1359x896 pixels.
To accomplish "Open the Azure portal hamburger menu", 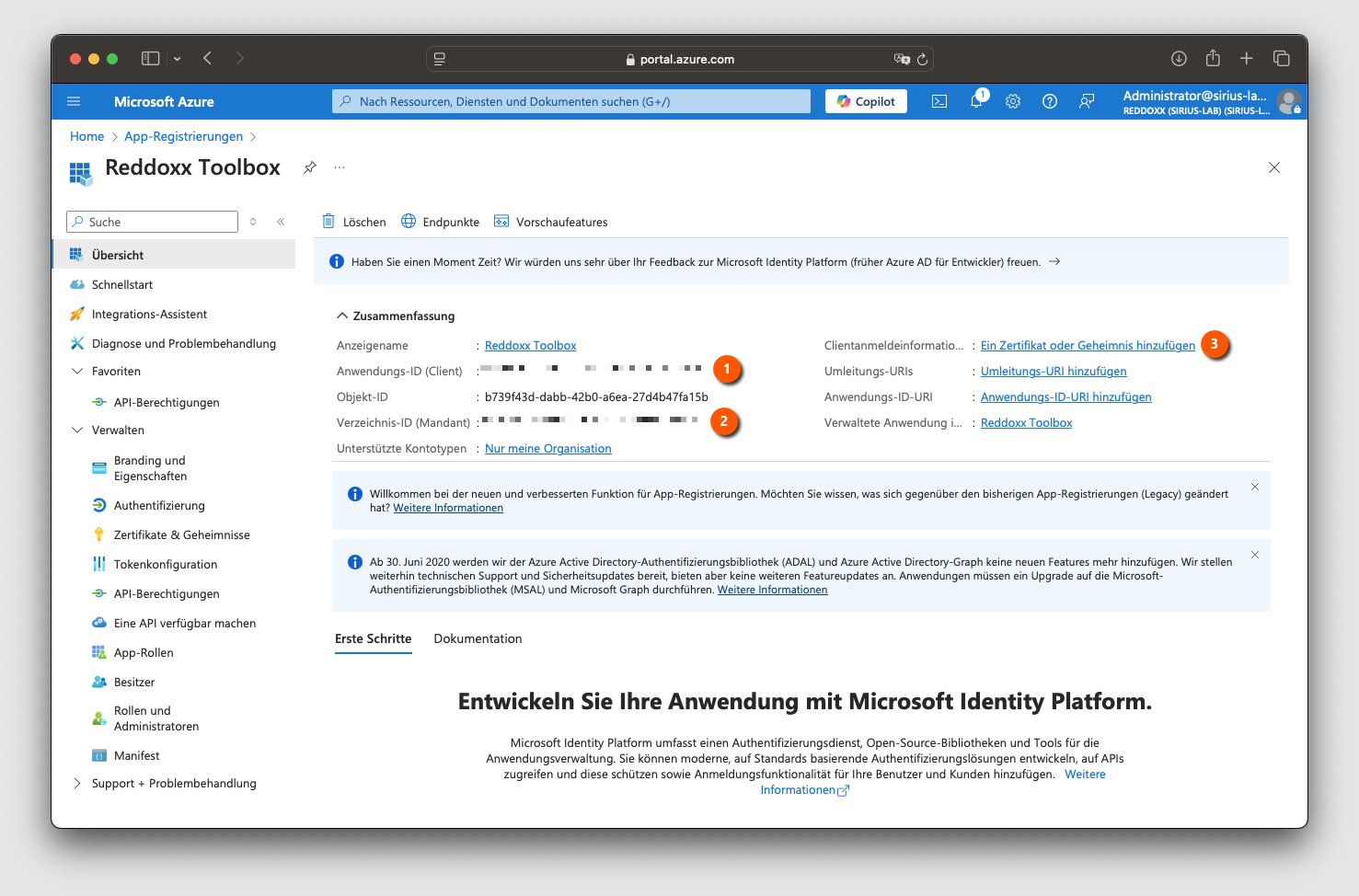I will tap(74, 101).
